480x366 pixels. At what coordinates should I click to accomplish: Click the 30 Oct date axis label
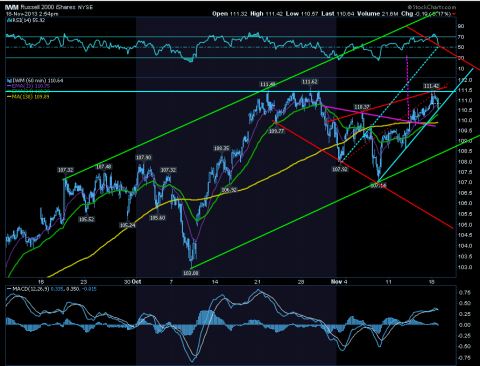click(x=132, y=282)
